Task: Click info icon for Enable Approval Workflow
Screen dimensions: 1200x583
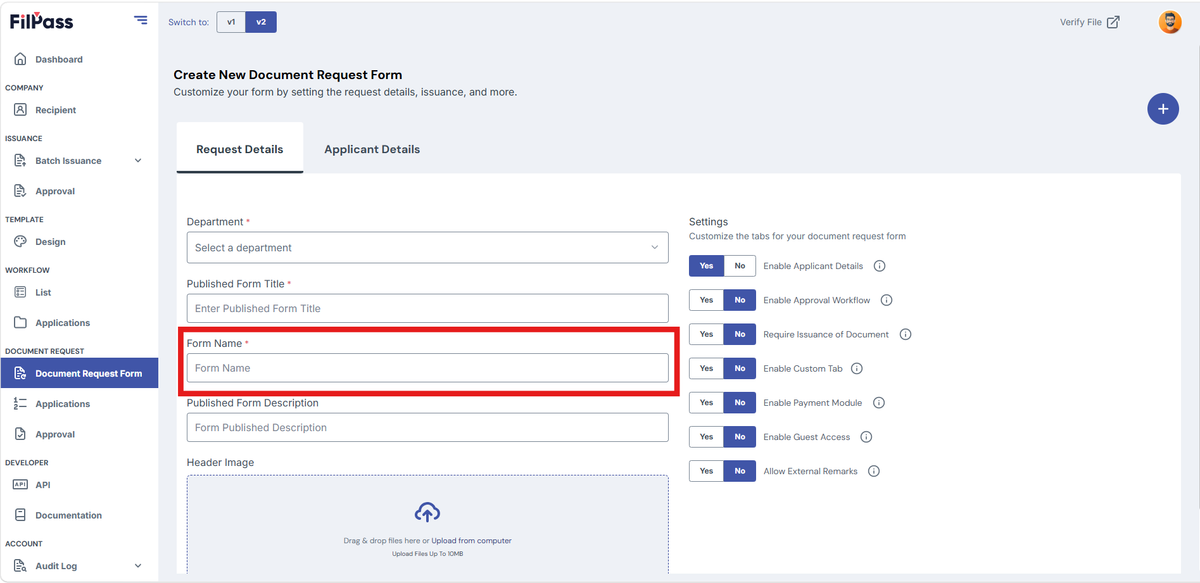Action: click(886, 300)
